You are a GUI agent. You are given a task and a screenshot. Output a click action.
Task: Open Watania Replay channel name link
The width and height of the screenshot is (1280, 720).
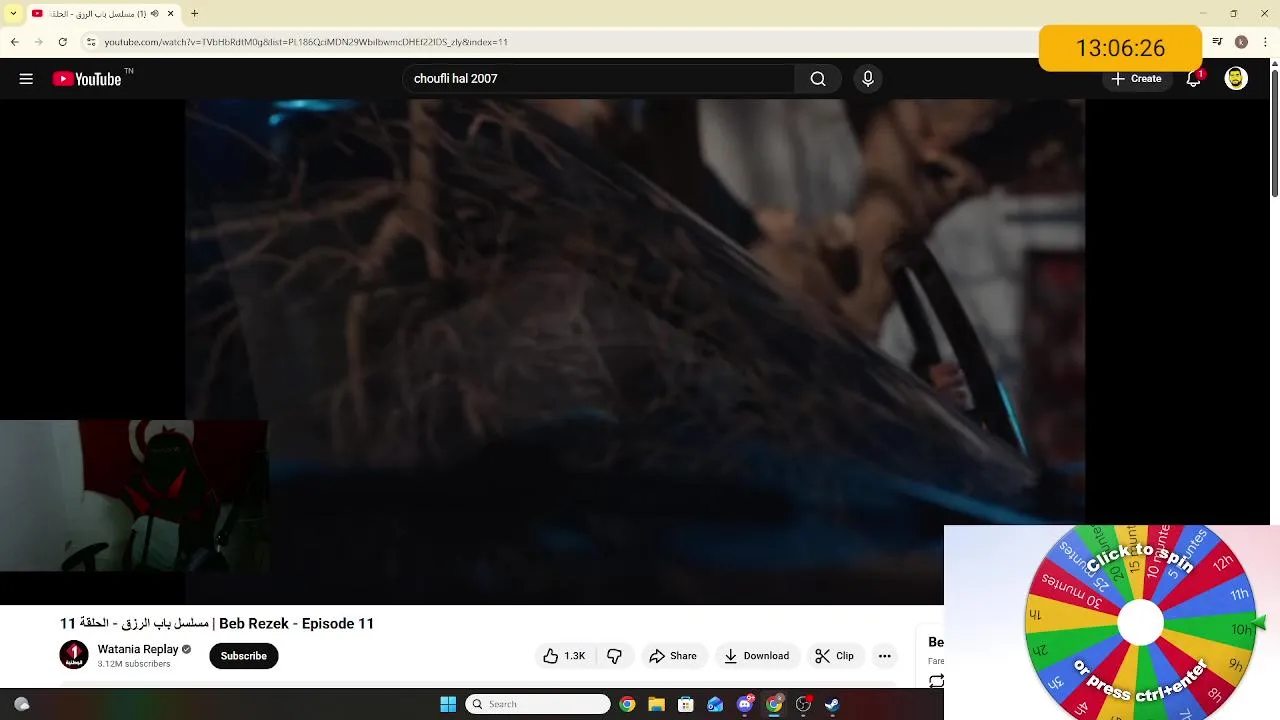pos(137,649)
